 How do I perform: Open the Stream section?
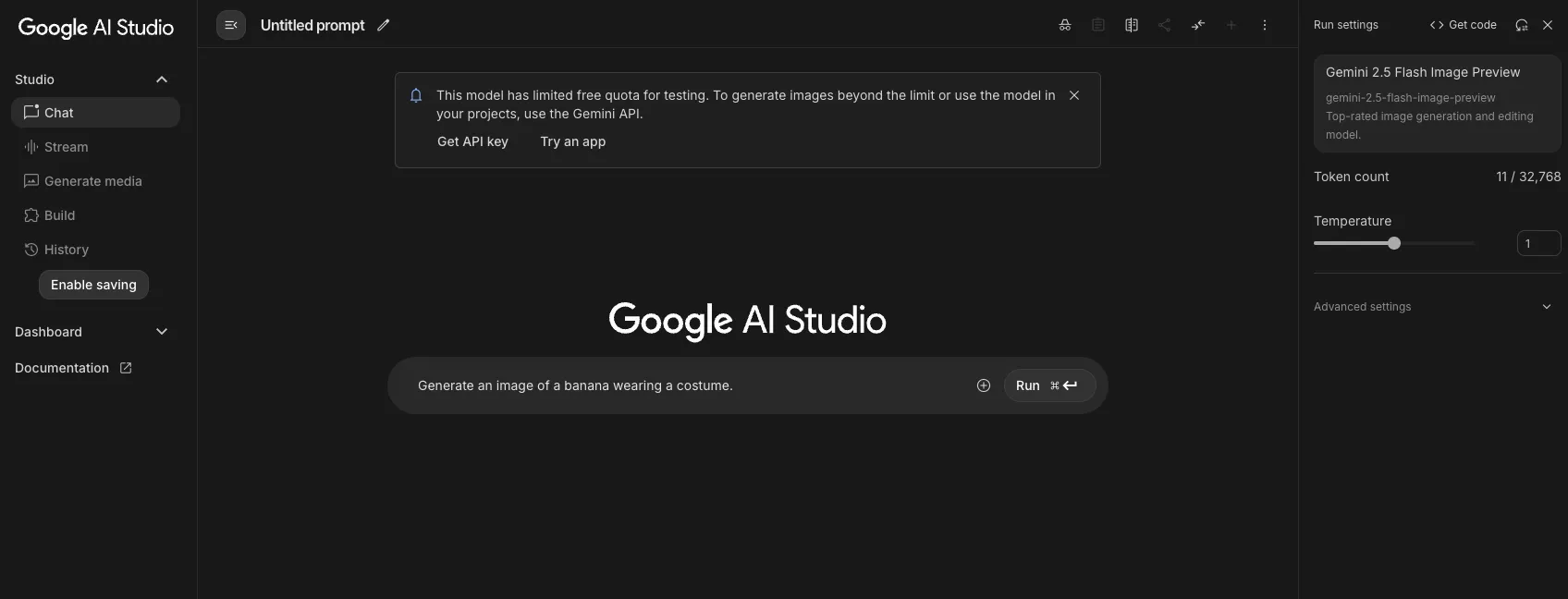(x=95, y=147)
